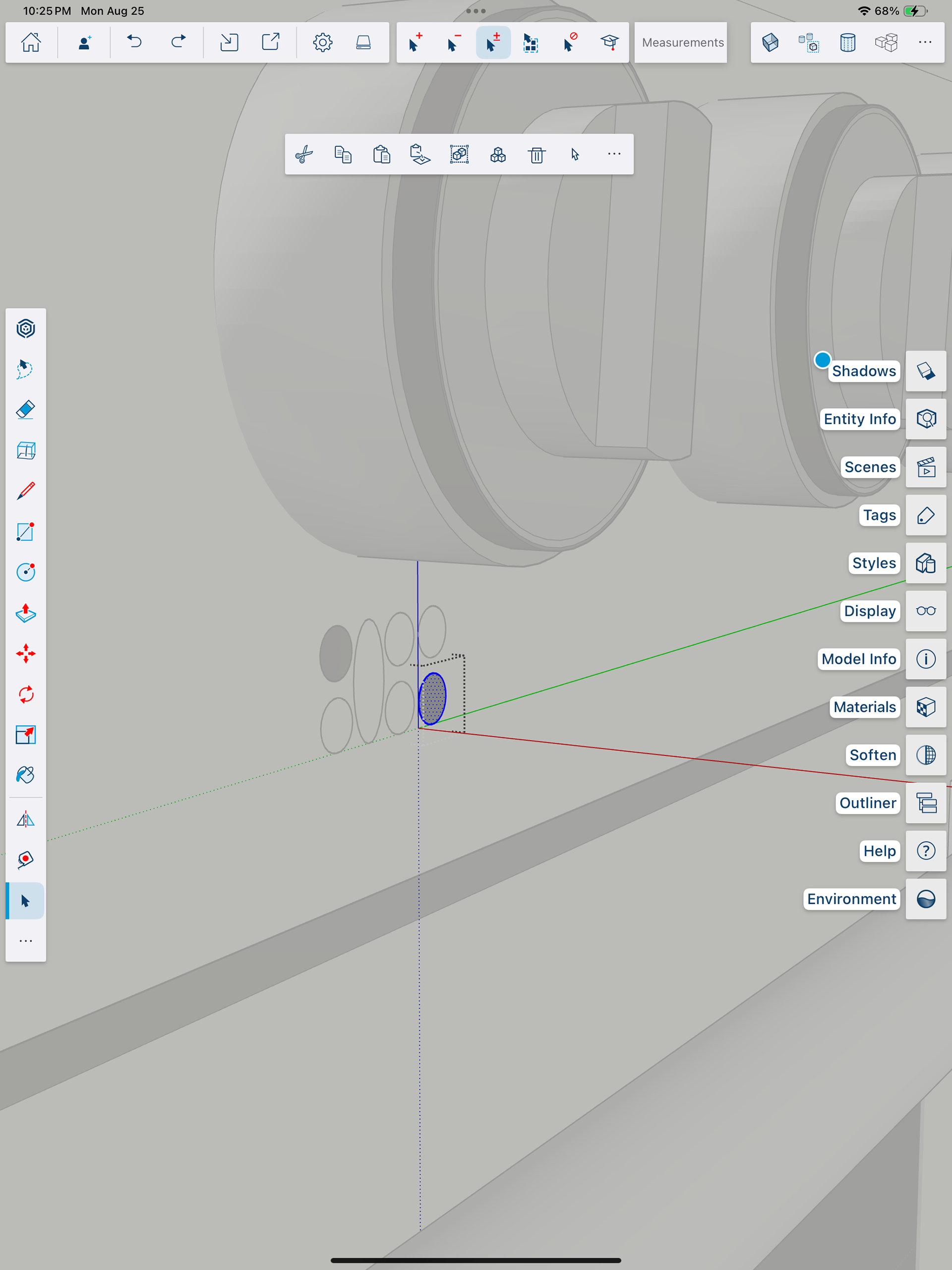Go to Home screen
This screenshot has height=1270, width=952.
pyautogui.click(x=31, y=43)
